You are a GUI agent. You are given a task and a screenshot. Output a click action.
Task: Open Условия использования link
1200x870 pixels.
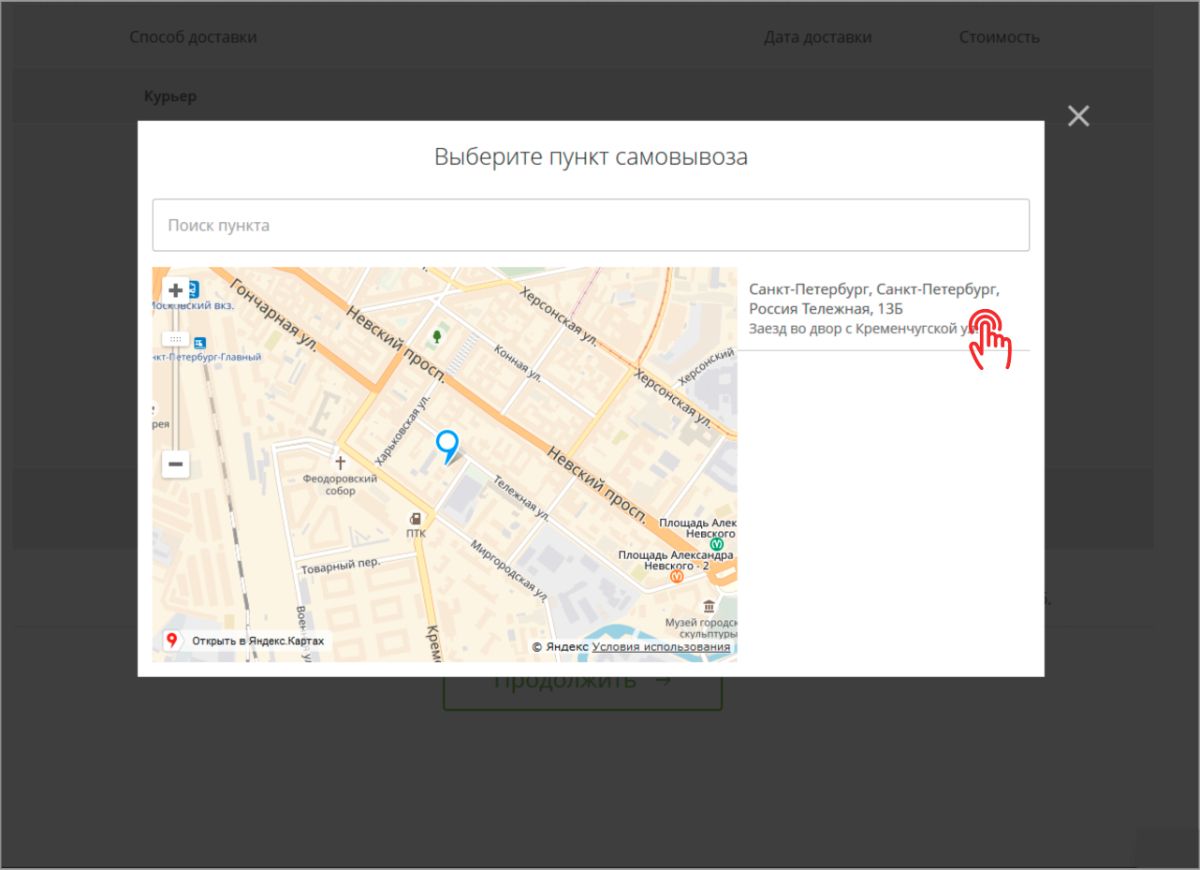pos(661,647)
